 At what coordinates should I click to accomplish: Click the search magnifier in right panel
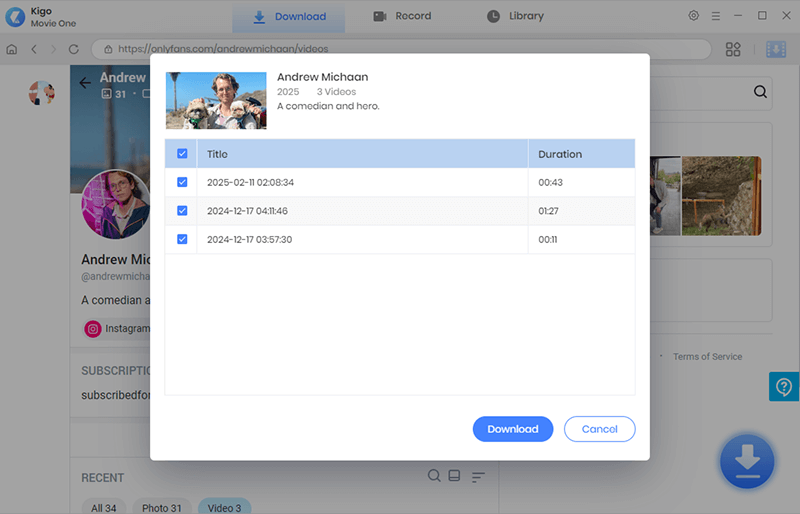pos(760,92)
